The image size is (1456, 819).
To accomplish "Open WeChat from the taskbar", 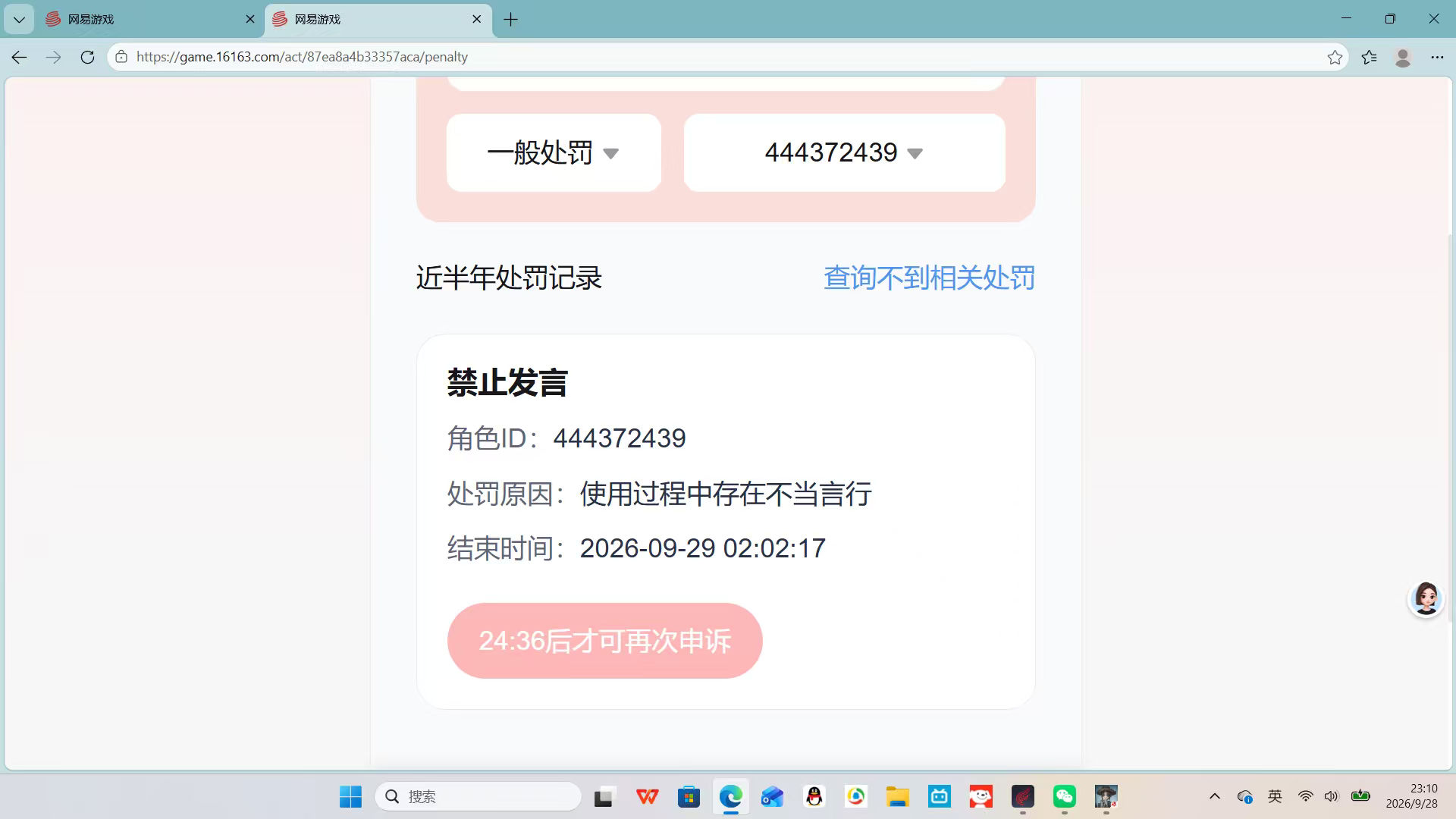I will pos(1065,796).
